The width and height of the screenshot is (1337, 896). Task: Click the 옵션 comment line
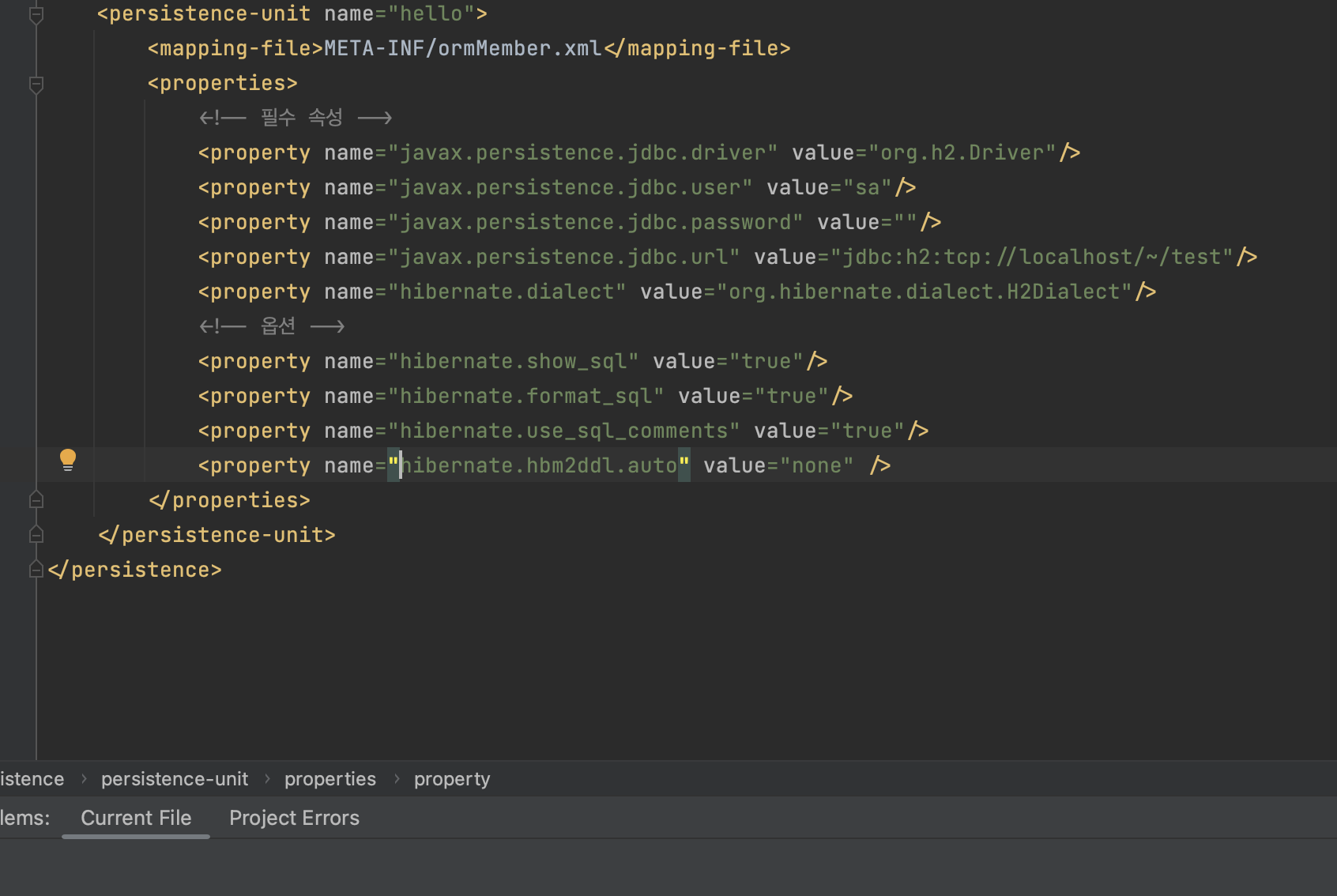pyautogui.click(x=272, y=326)
